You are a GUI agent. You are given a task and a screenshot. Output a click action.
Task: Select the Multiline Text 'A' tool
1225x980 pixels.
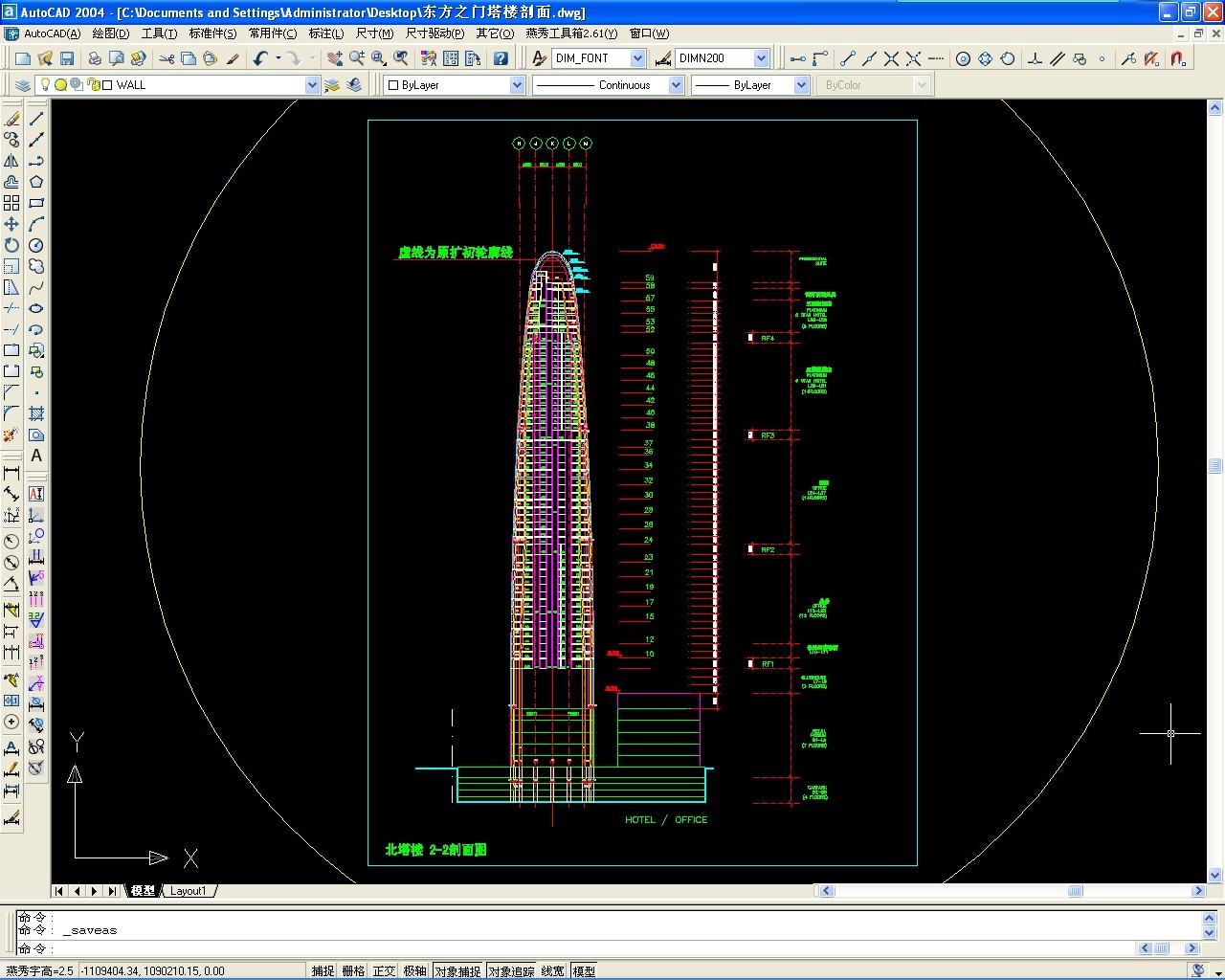click(36, 456)
